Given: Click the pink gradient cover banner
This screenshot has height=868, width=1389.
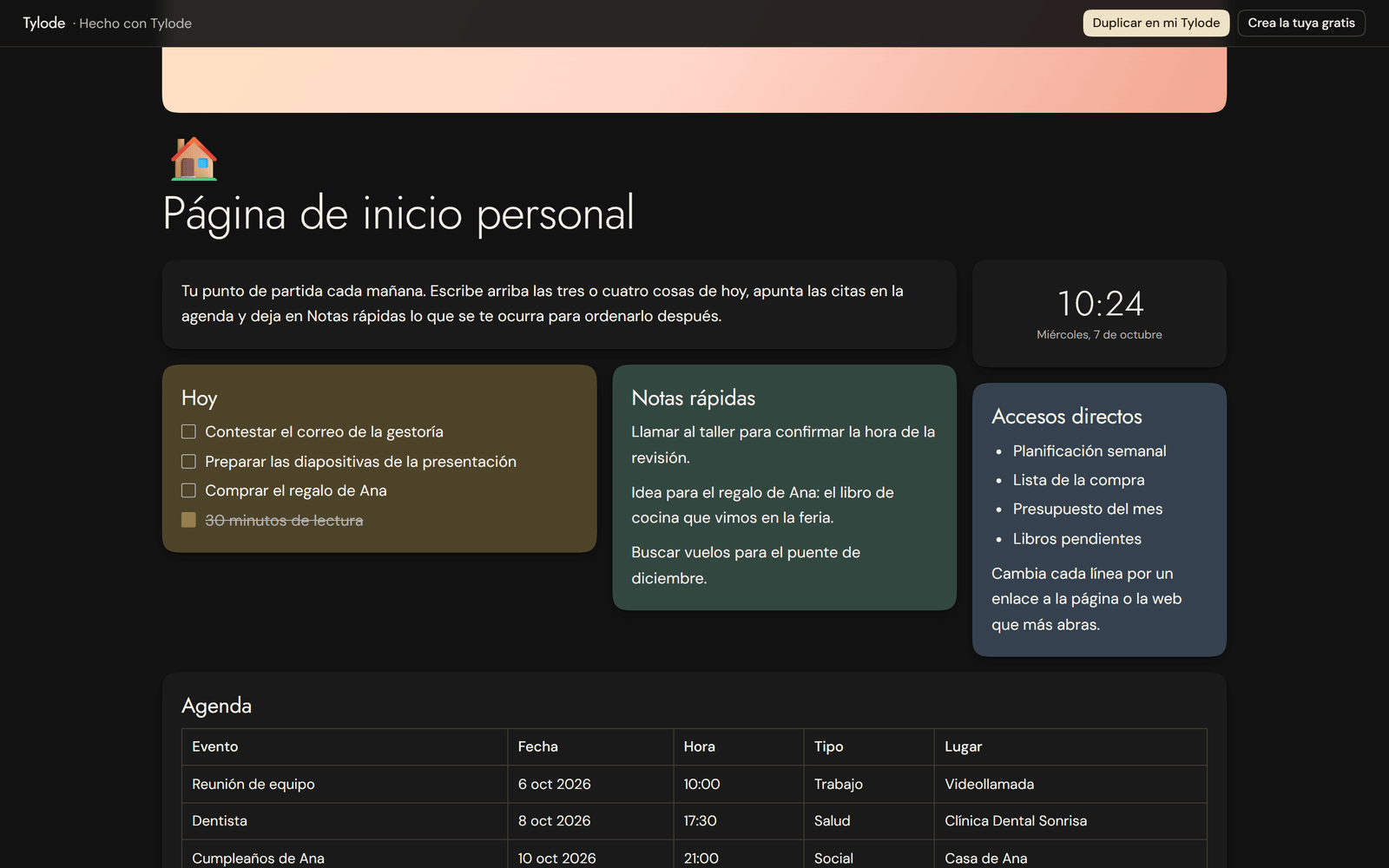Looking at the screenshot, I should pos(694,80).
